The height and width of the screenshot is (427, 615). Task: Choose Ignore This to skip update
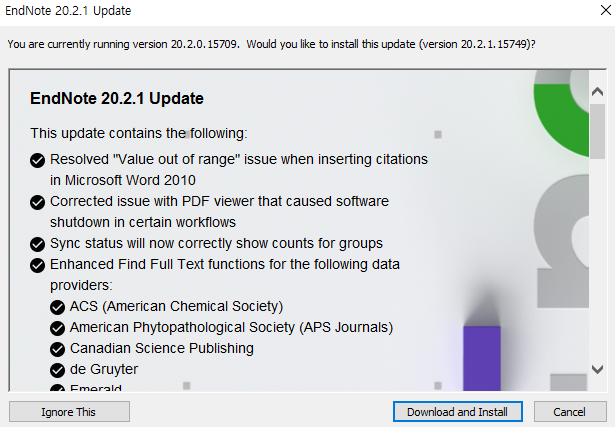(x=69, y=412)
